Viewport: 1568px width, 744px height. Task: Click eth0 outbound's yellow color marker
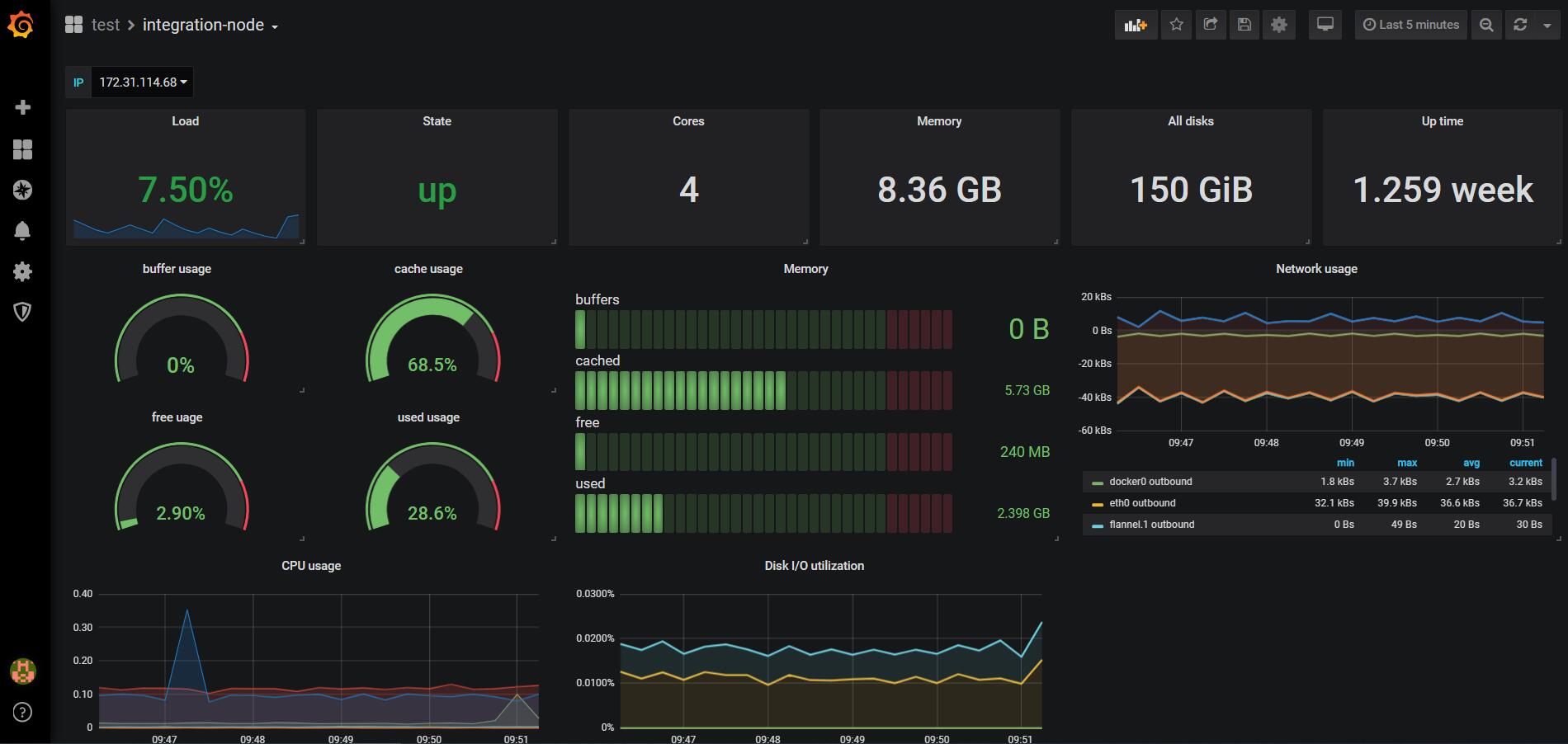tap(1098, 503)
